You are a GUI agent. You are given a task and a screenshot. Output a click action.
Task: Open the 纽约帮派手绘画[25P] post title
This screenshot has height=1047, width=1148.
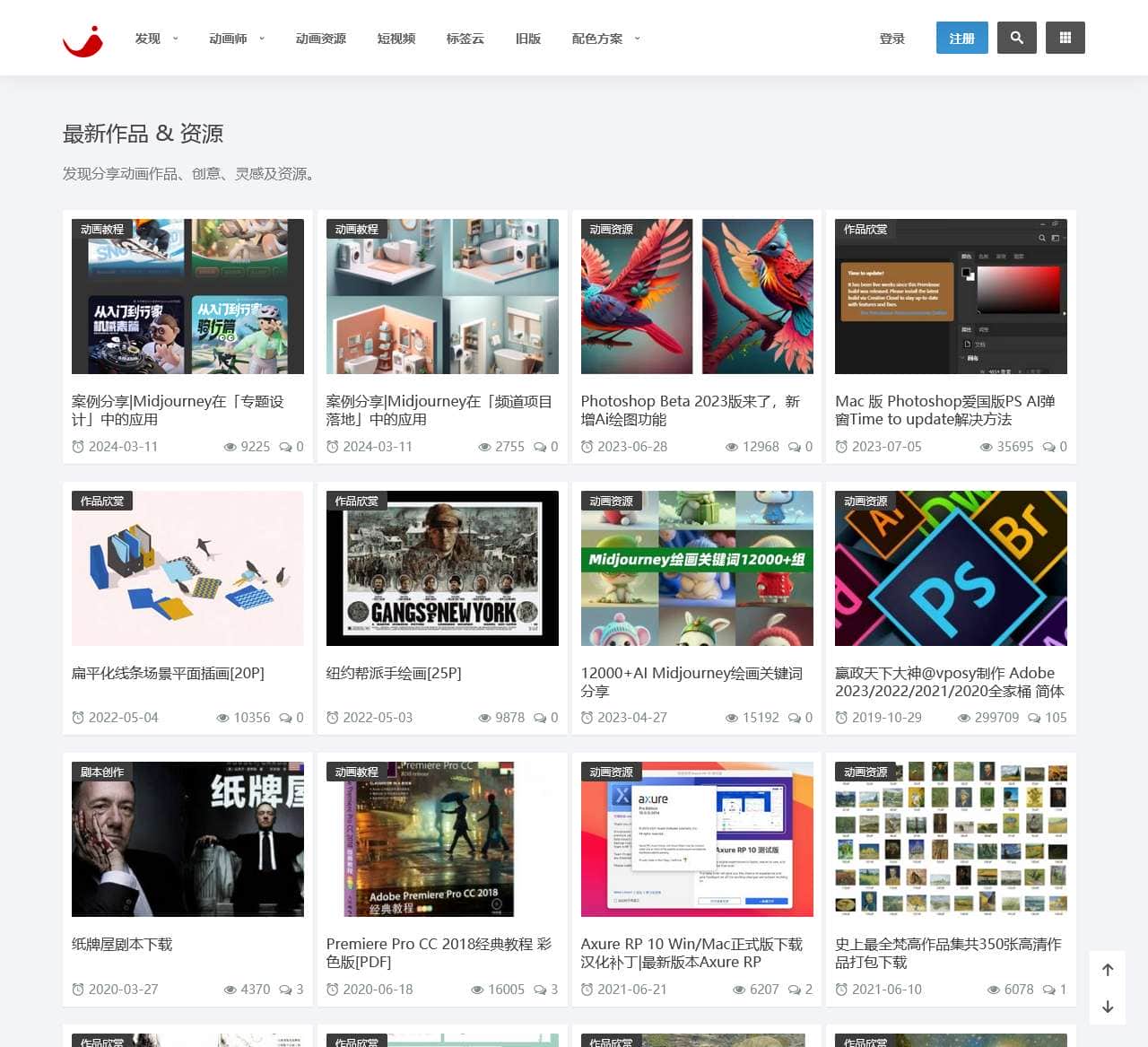pyautogui.click(x=394, y=673)
